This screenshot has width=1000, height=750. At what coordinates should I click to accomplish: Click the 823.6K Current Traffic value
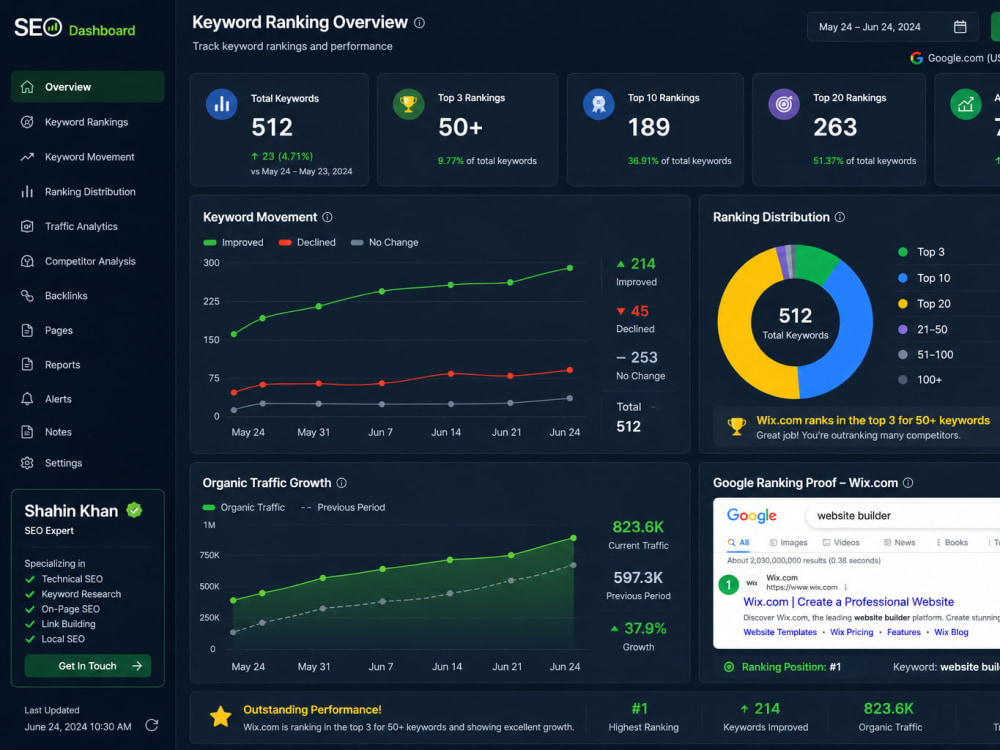(x=638, y=527)
